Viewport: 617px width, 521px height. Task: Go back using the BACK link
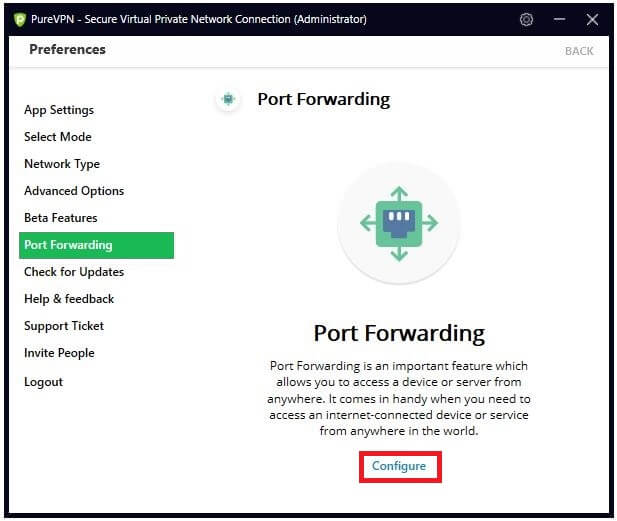pyautogui.click(x=579, y=51)
